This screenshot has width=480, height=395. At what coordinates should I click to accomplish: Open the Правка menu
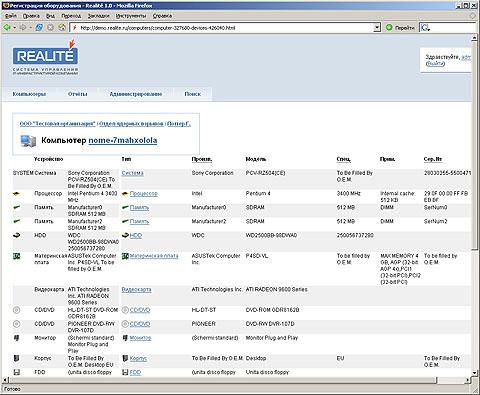pos(31,16)
